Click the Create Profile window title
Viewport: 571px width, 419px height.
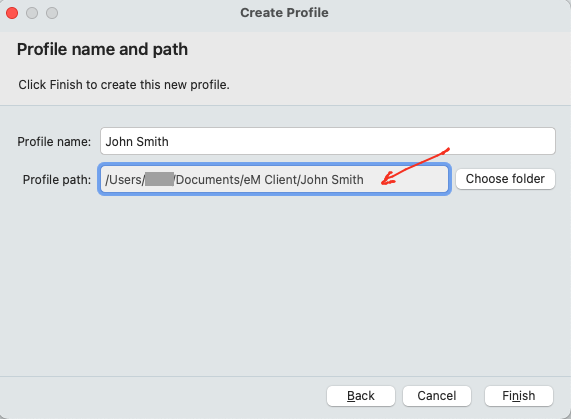coord(284,13)
